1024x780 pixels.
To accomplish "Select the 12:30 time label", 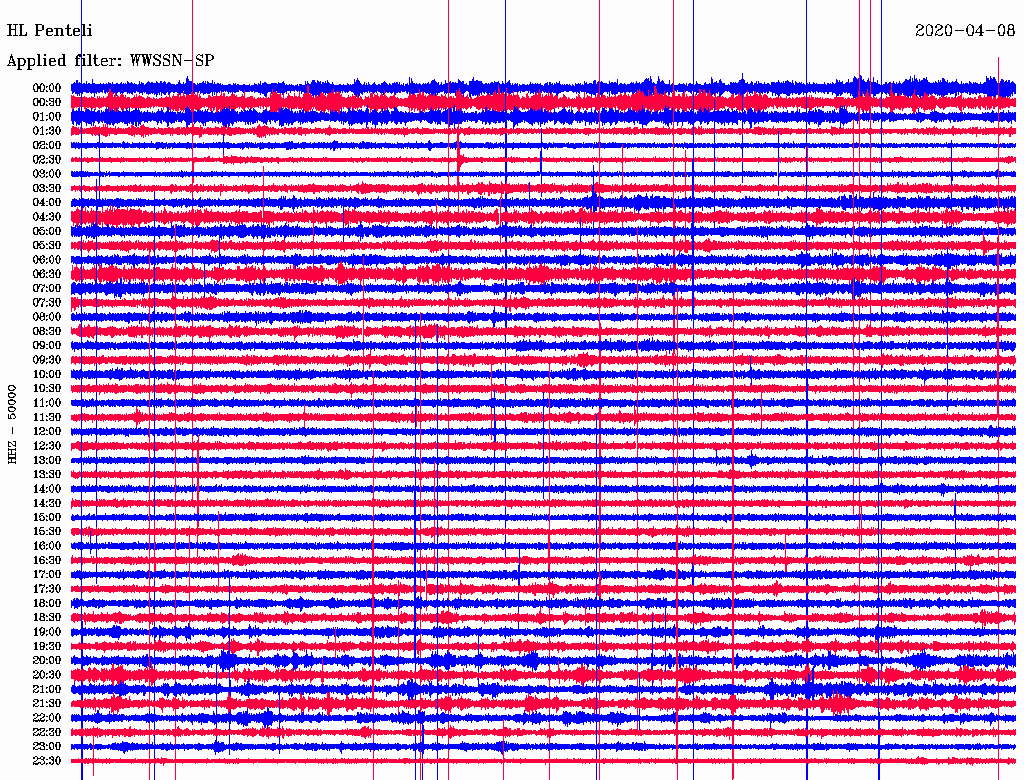I will pos(47,446).
